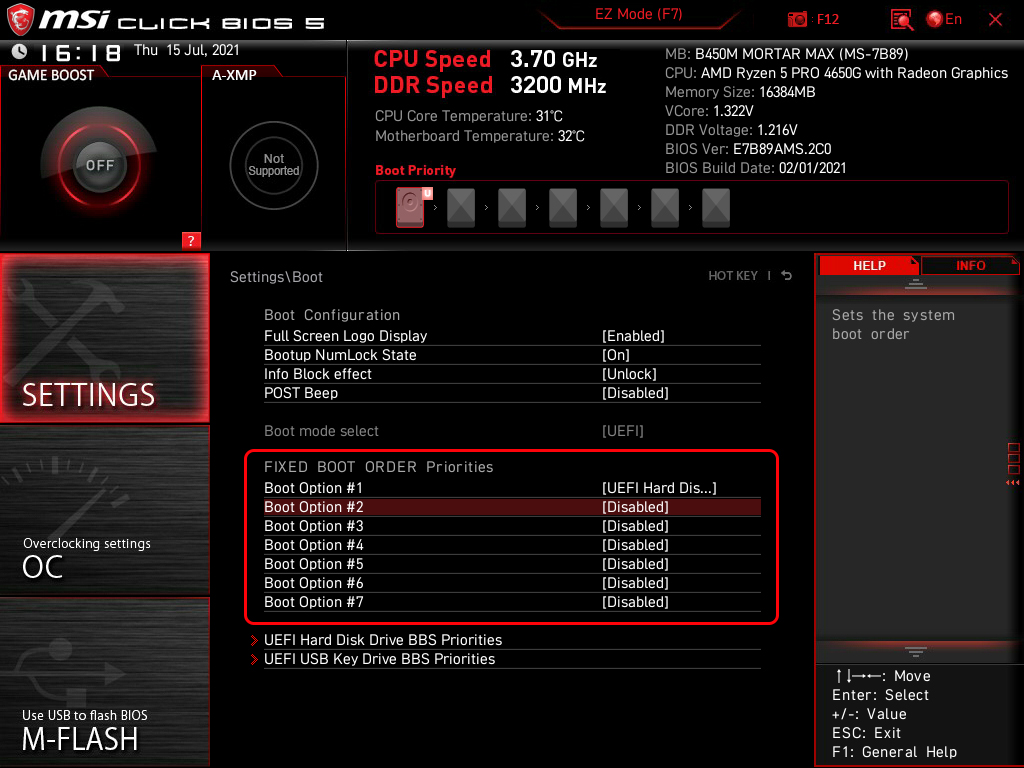
Task: Open the red question mark help icon
Action: coord(191,240)
